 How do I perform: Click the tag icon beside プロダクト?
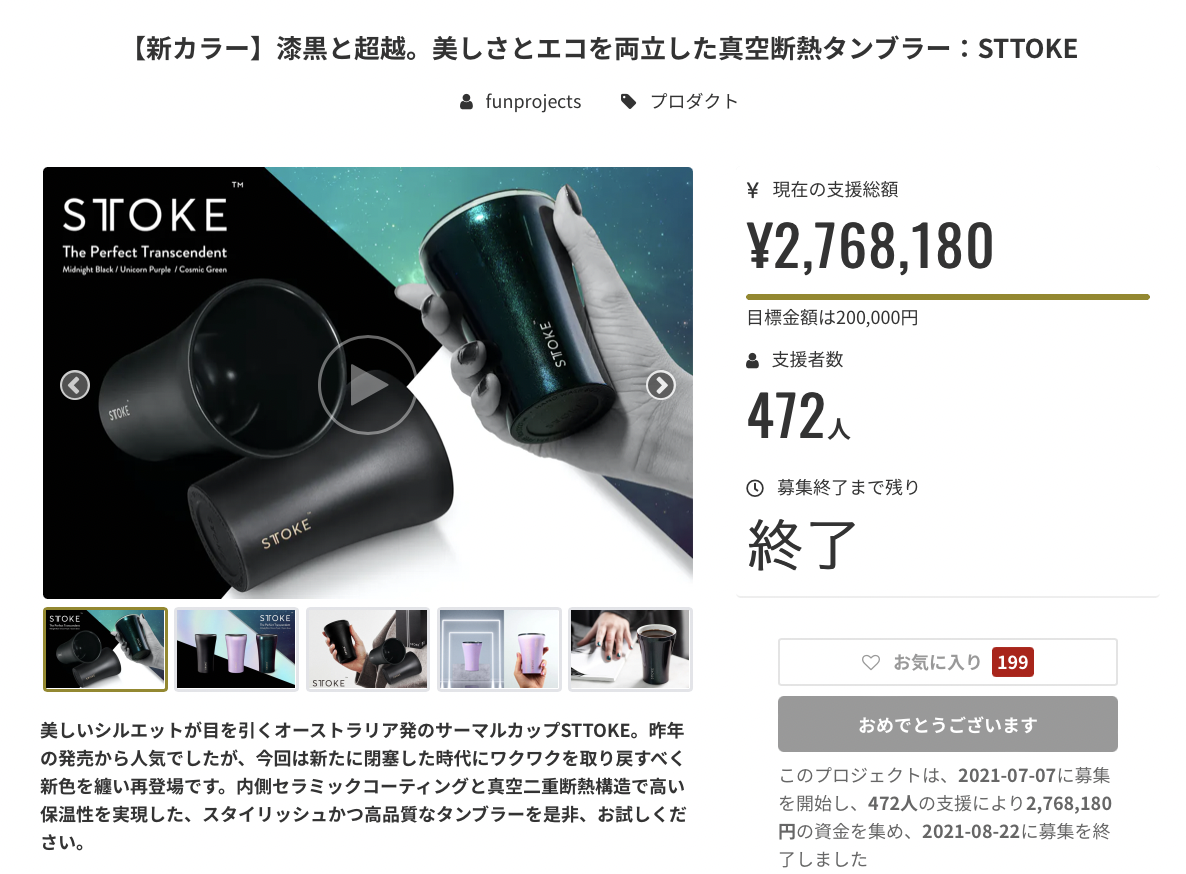click(629, 101)
